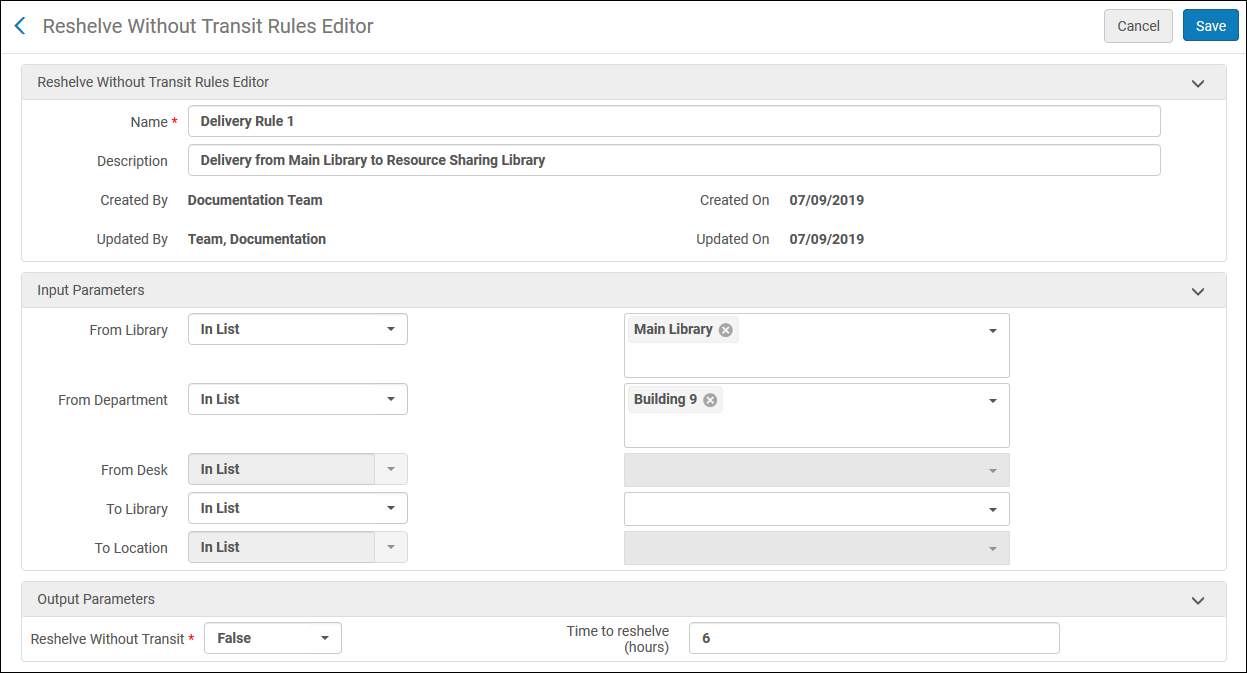
Task: Open From Department operator dropdown
Action: coord(297,400)
